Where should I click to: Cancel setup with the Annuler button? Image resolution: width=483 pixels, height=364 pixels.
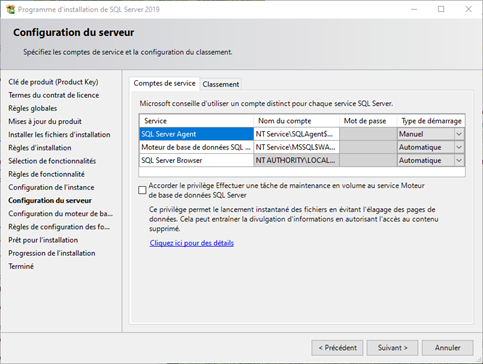click(447, 348)
